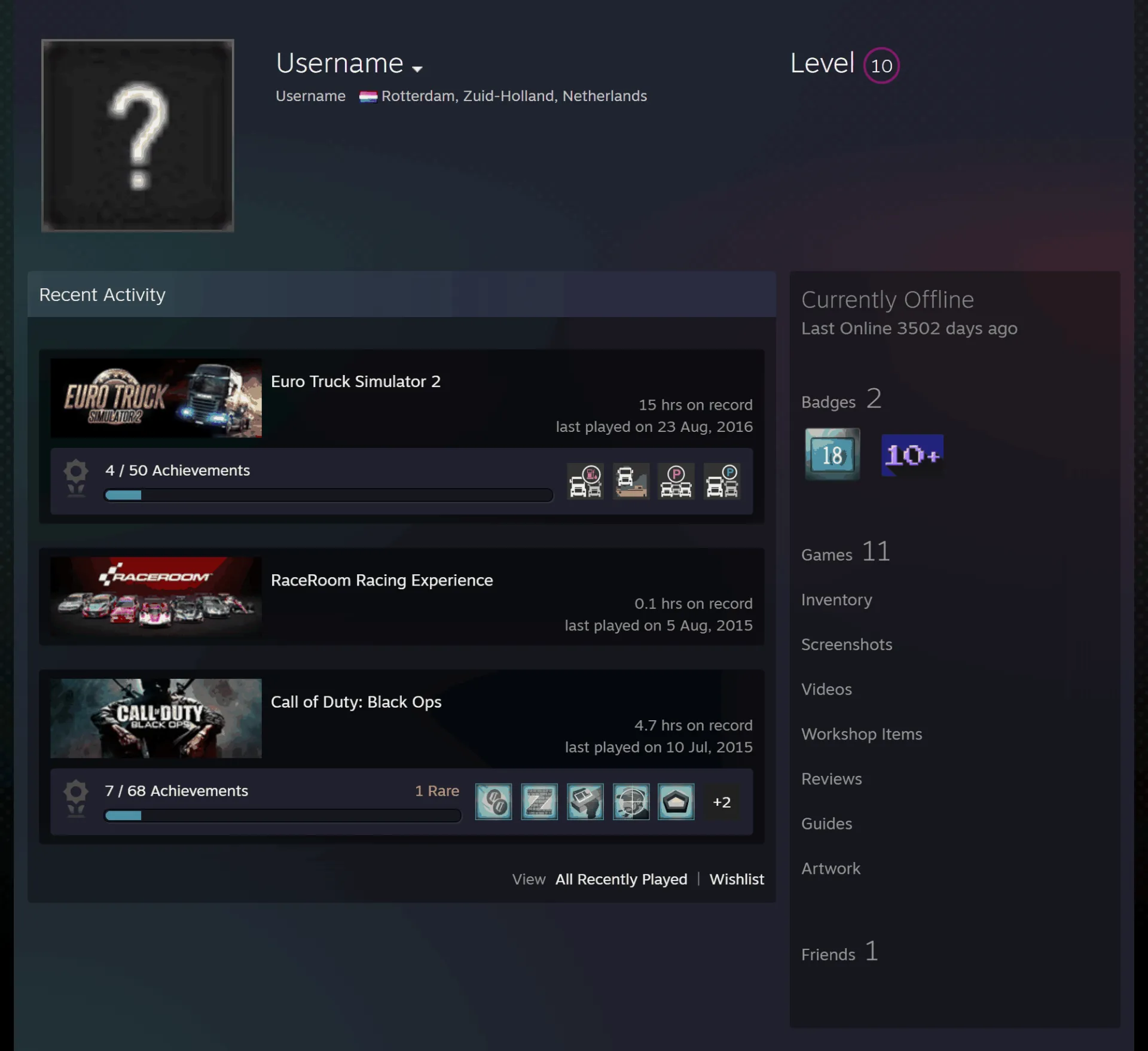Open the Reviews link
1148x1051 pixels.
coord(832,779)
